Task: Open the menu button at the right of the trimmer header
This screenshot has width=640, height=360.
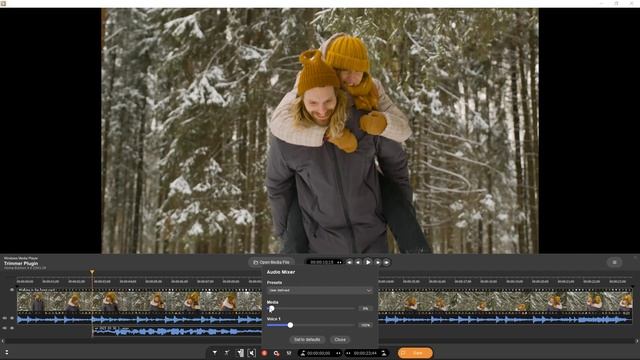Action: click(614, 262)
